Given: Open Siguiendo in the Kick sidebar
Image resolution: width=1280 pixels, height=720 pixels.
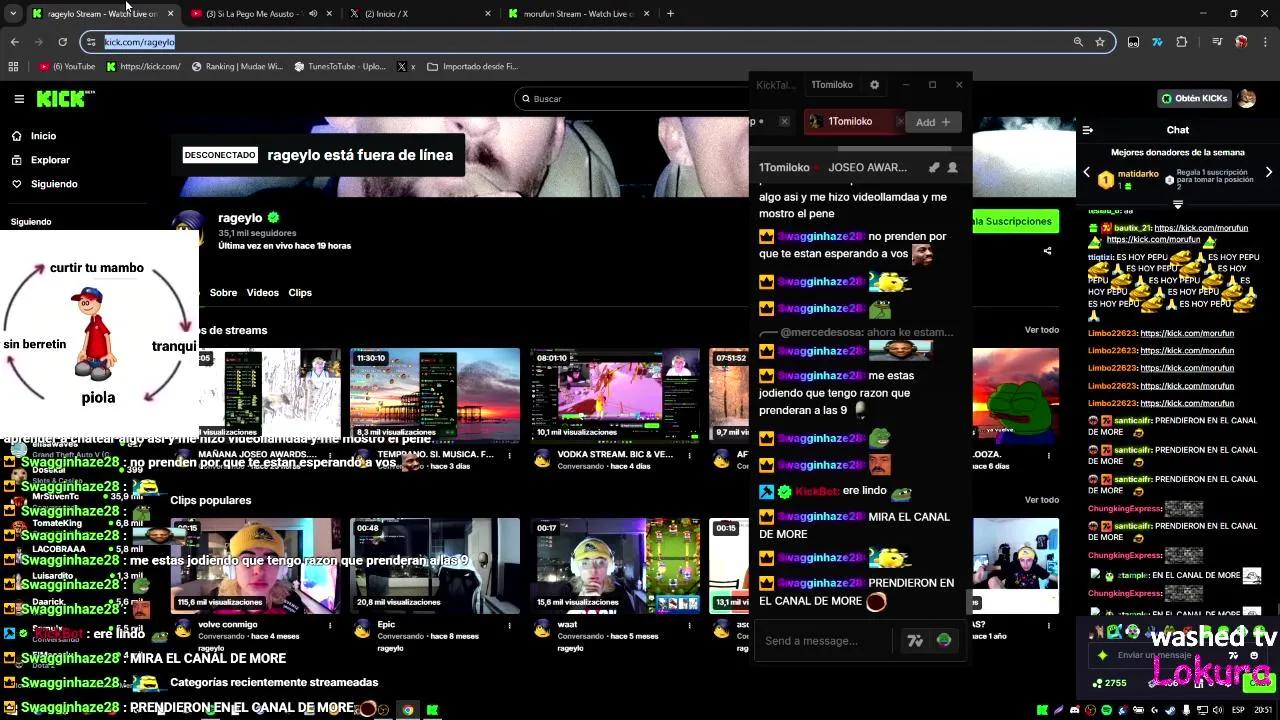Looking at the screenshot, I should (54, 184).
